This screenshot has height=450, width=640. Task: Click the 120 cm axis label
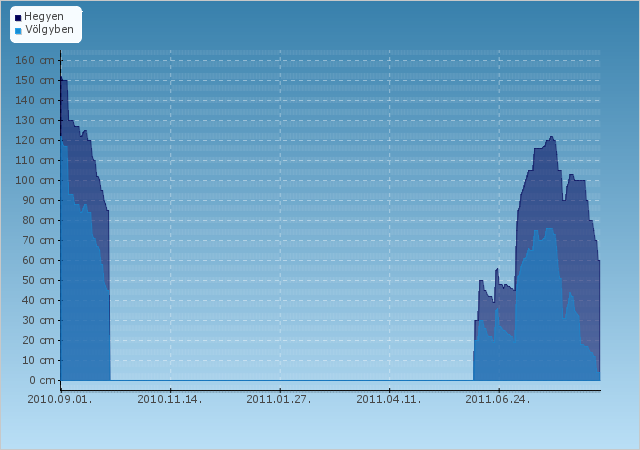(35, 140)
